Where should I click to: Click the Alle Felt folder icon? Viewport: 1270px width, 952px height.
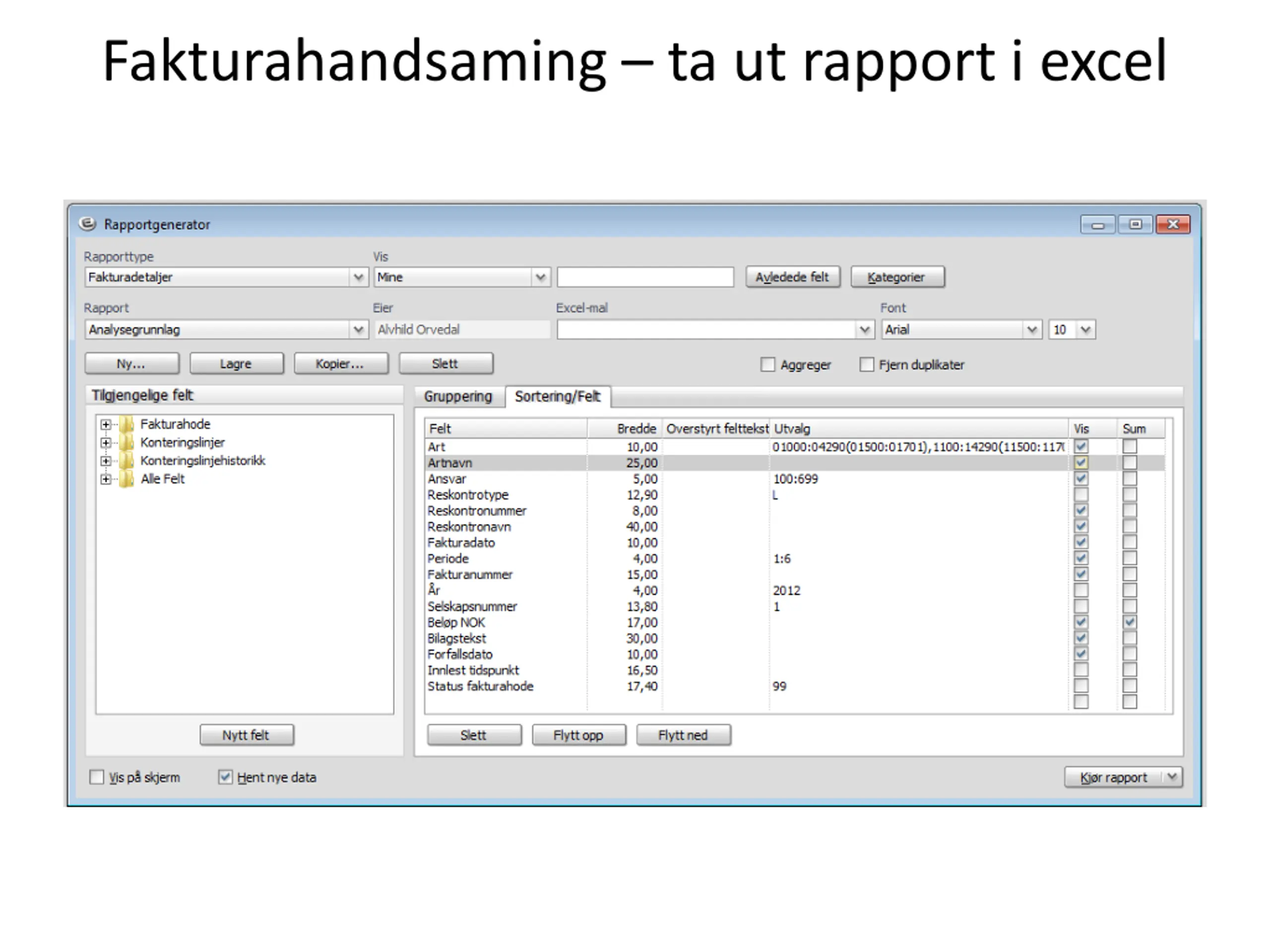tap(127, 479)
